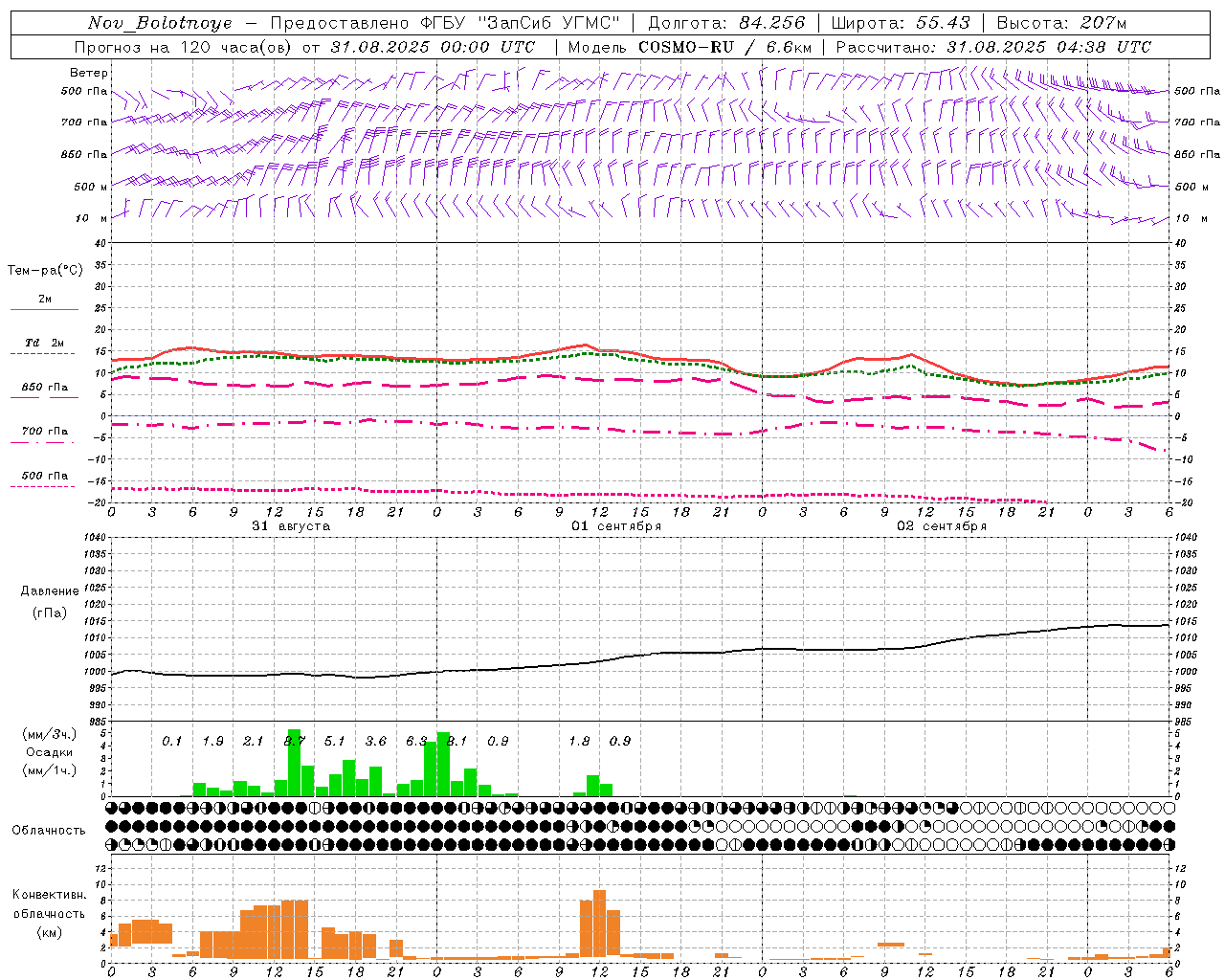This screenshot has height=980, width=1225.
Task: Click the 1.9 precipitation total
Action: (x=212, y=742)
